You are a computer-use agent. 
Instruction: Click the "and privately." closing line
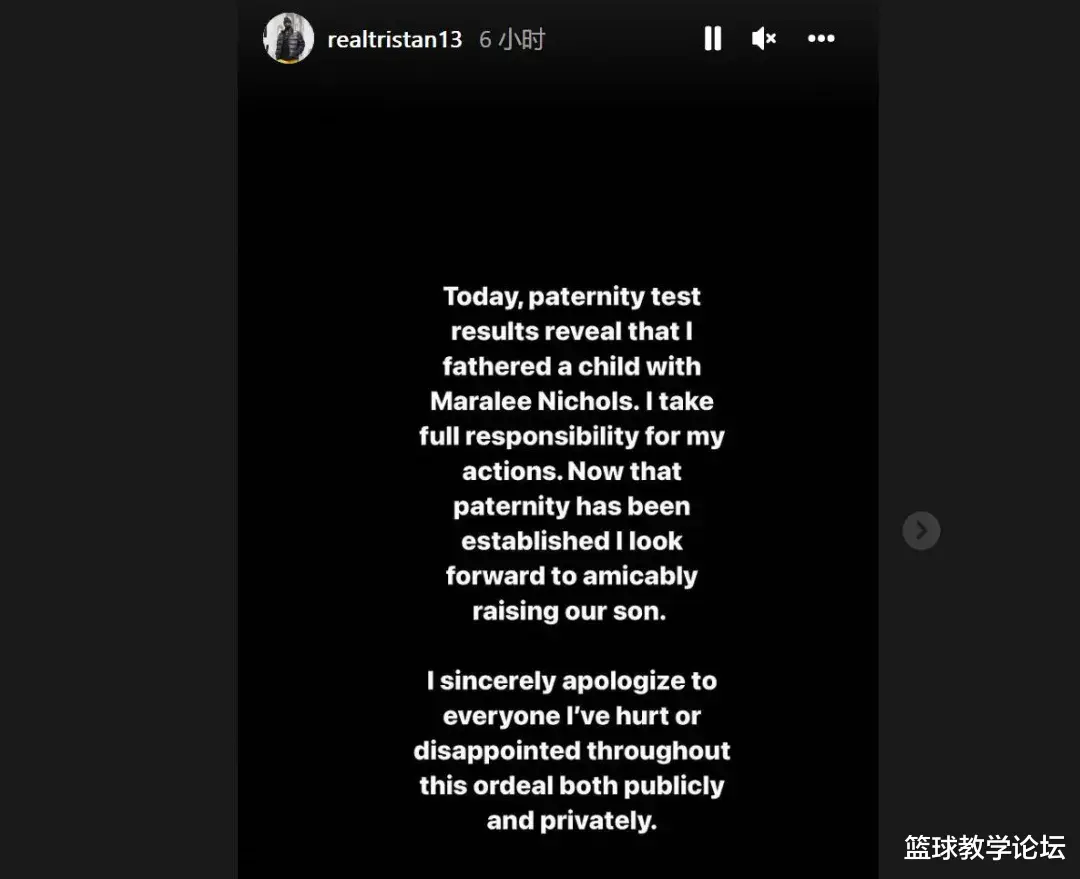[x=571, y=822]
